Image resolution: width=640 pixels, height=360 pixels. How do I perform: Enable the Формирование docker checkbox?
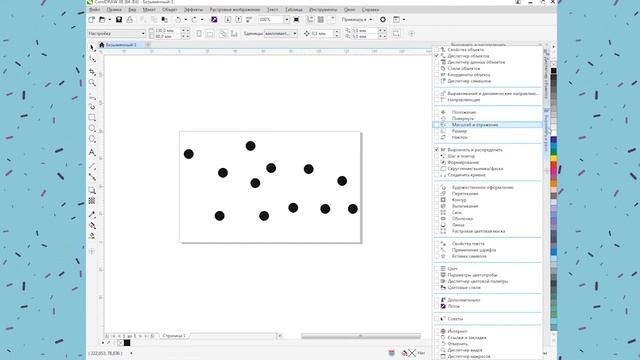click(x=437, y=162)
